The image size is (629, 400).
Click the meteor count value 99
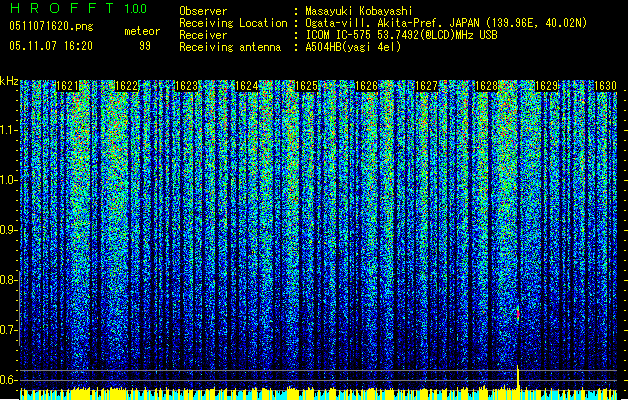point(145,46)
